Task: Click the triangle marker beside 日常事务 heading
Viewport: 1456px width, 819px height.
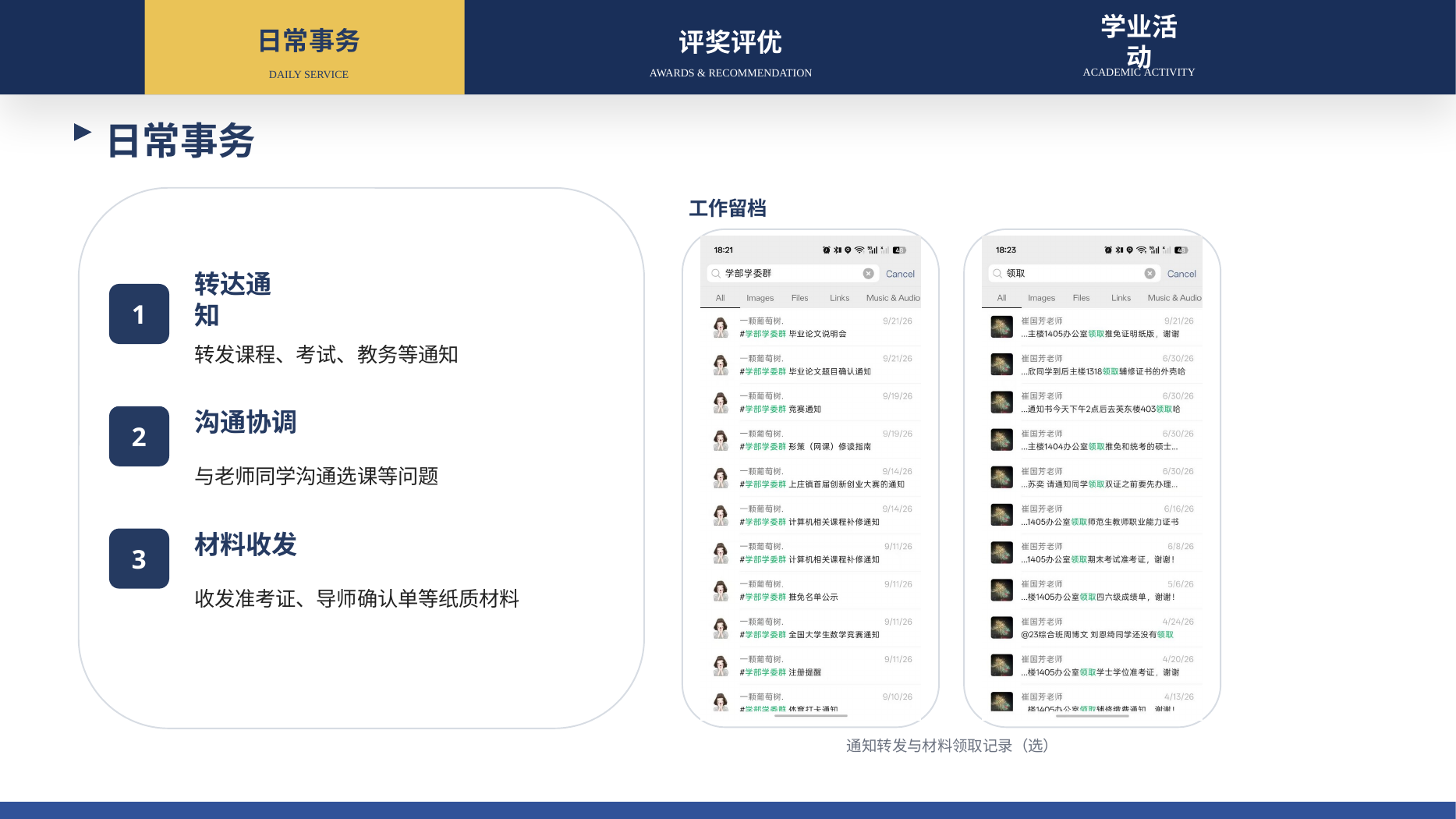Action: [x=83, y=132]
